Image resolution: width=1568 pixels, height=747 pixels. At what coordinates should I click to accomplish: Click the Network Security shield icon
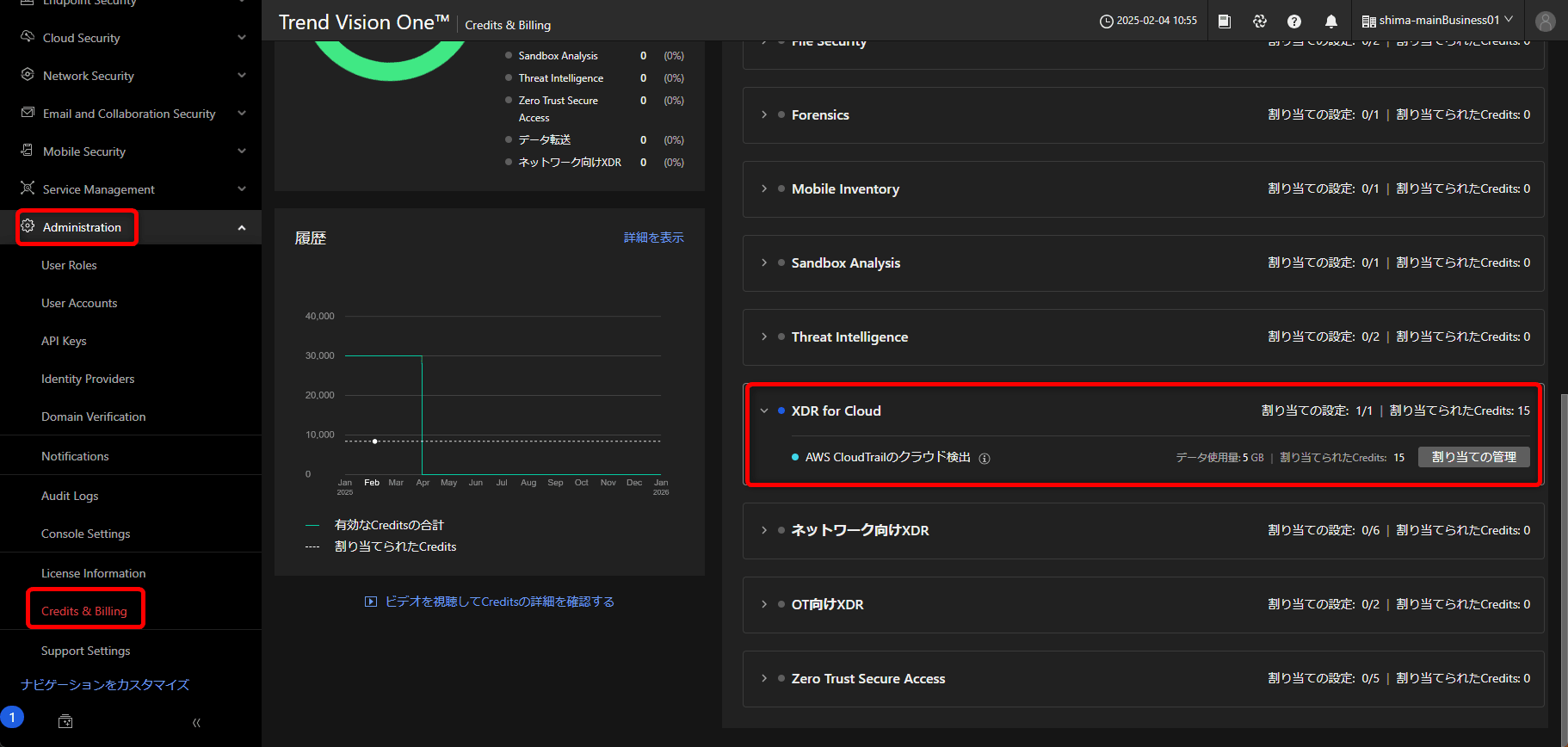tap(28, 75)
